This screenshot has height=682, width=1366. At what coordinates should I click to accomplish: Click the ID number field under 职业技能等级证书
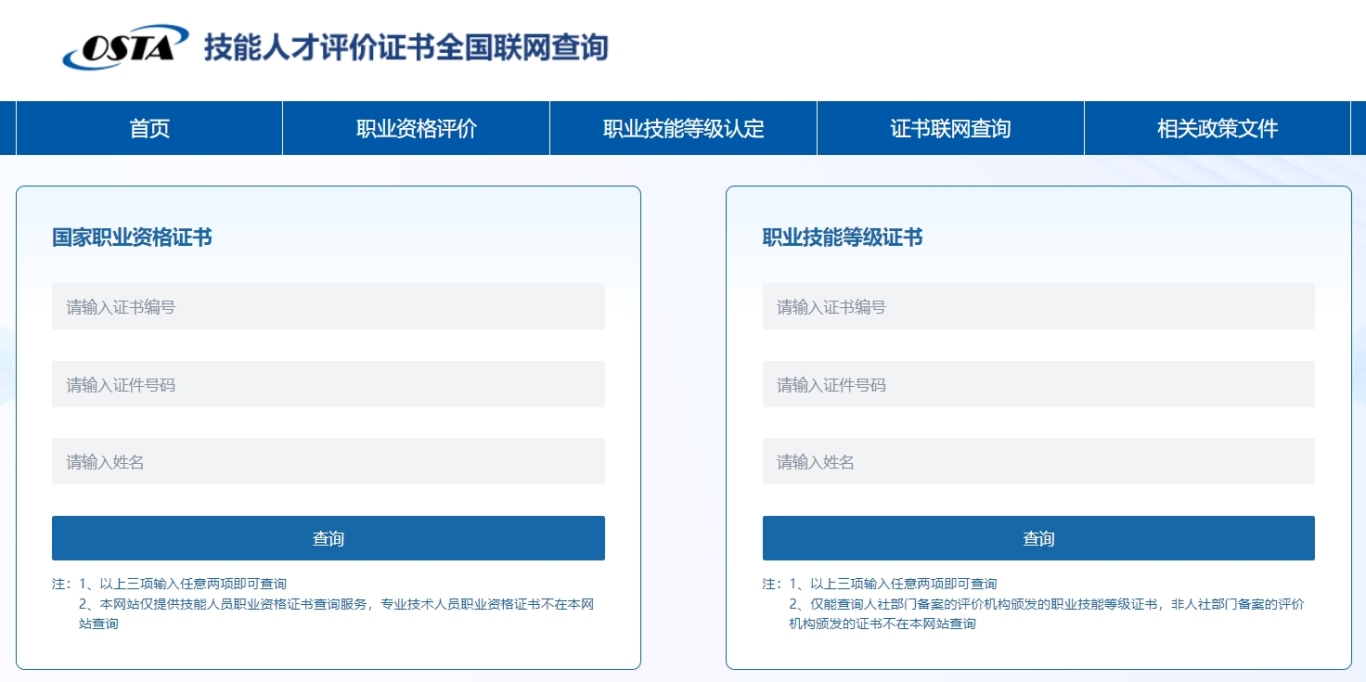(x=1038, y=384)
